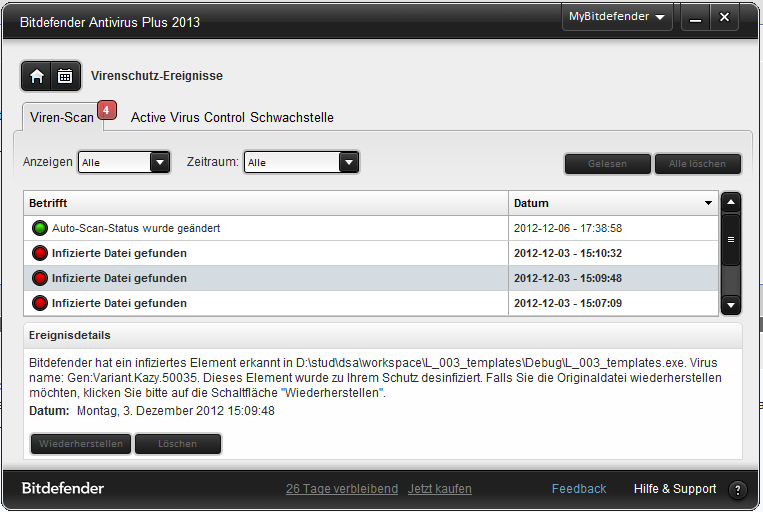Select infected file event dated 2012-12-03 15:10:32
Viewport: 763px width, 512px height.
pyautogui.click(x=371, y=253)
